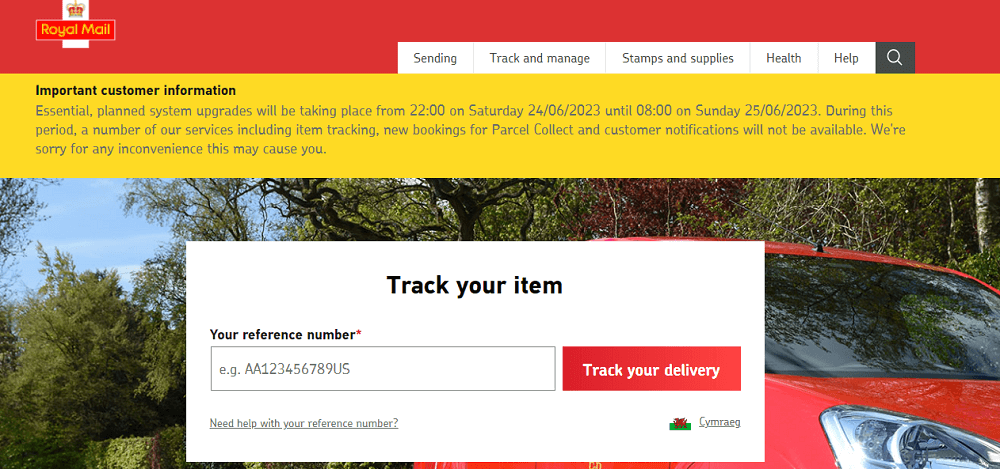The width and height of the screenshot is (1000, 469).
Task: Click the trees on the left background photo
Action: pyautogui.click(x=80, y=320)
